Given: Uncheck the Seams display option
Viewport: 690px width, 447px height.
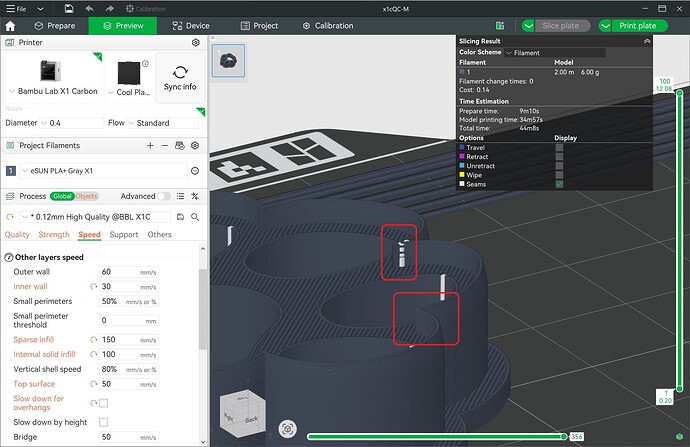Looking at the screenshot, I should click(559, 184).
